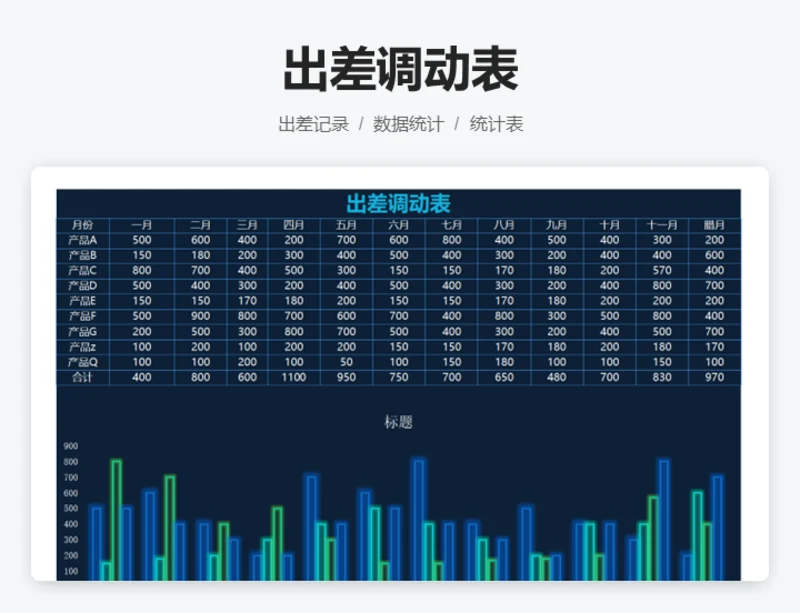Click the 产品Q row label
This screenshot has height=613, width=800.
click(83, 362)
